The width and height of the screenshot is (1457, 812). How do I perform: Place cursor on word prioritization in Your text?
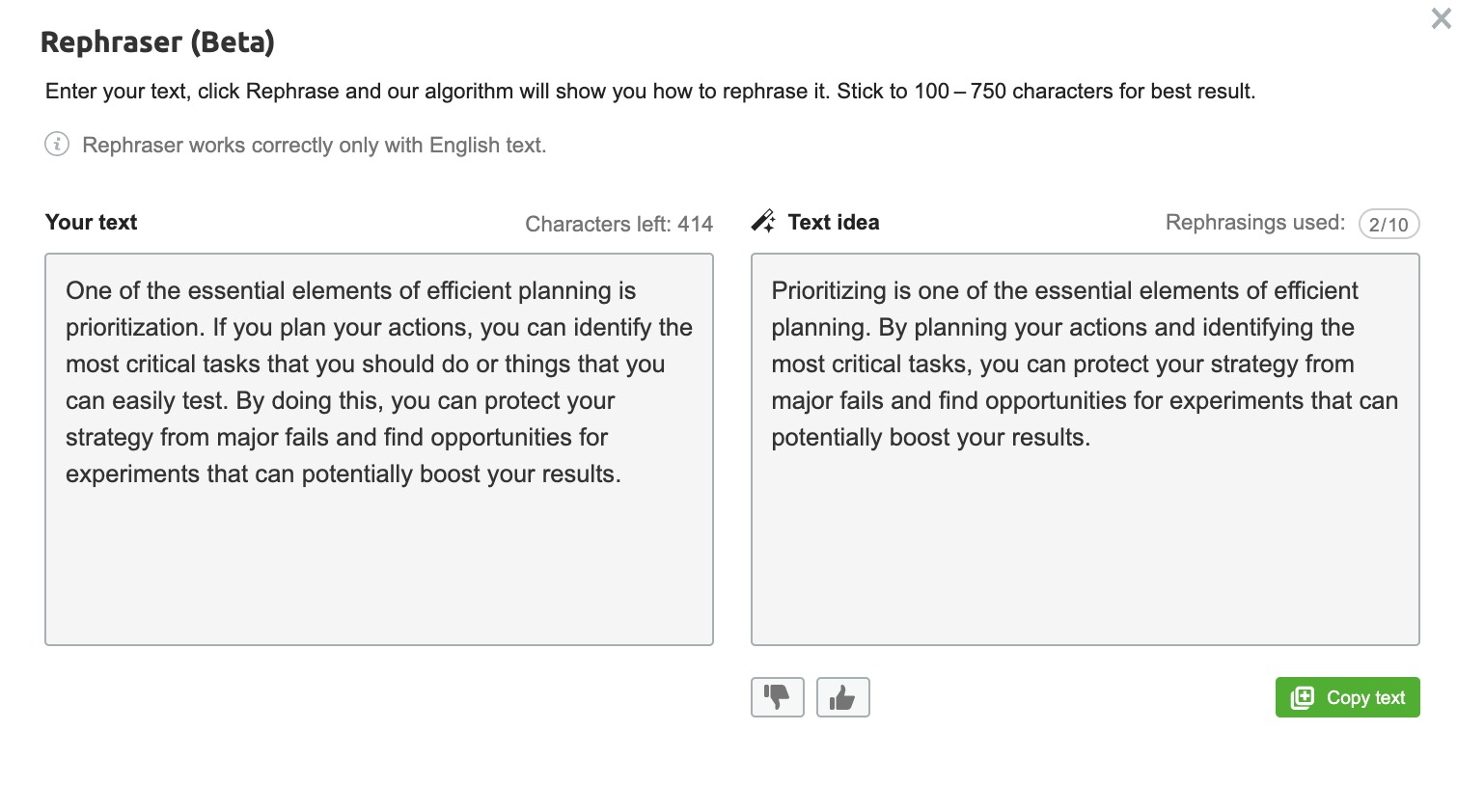[x=134, y=328]
